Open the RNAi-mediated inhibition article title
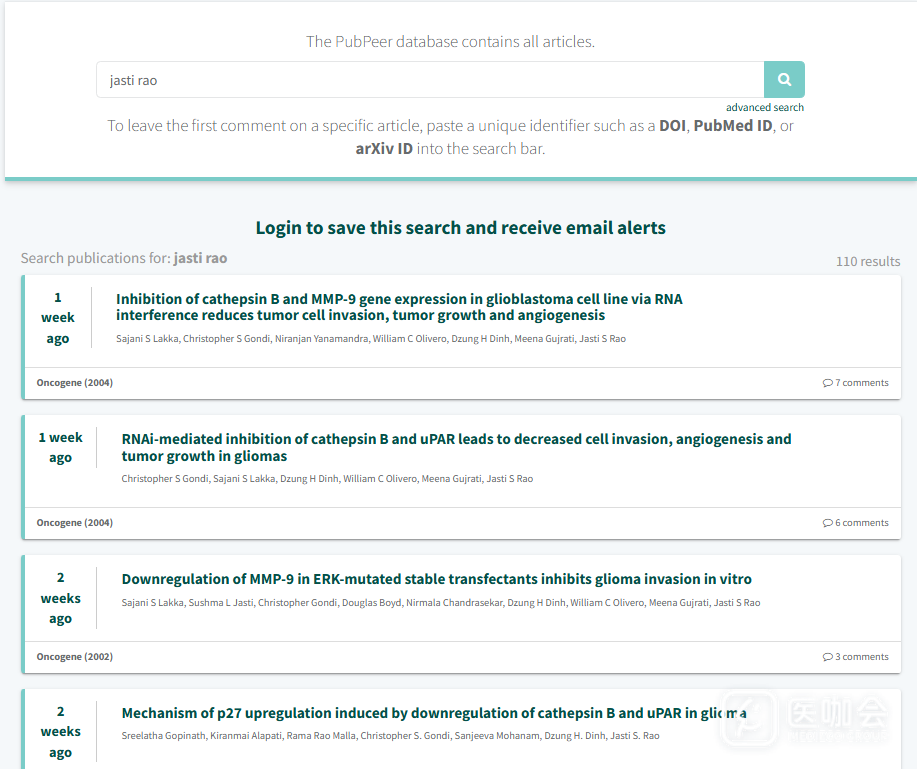The width and height of the screenshot is (917, 769). click(456, 447)
